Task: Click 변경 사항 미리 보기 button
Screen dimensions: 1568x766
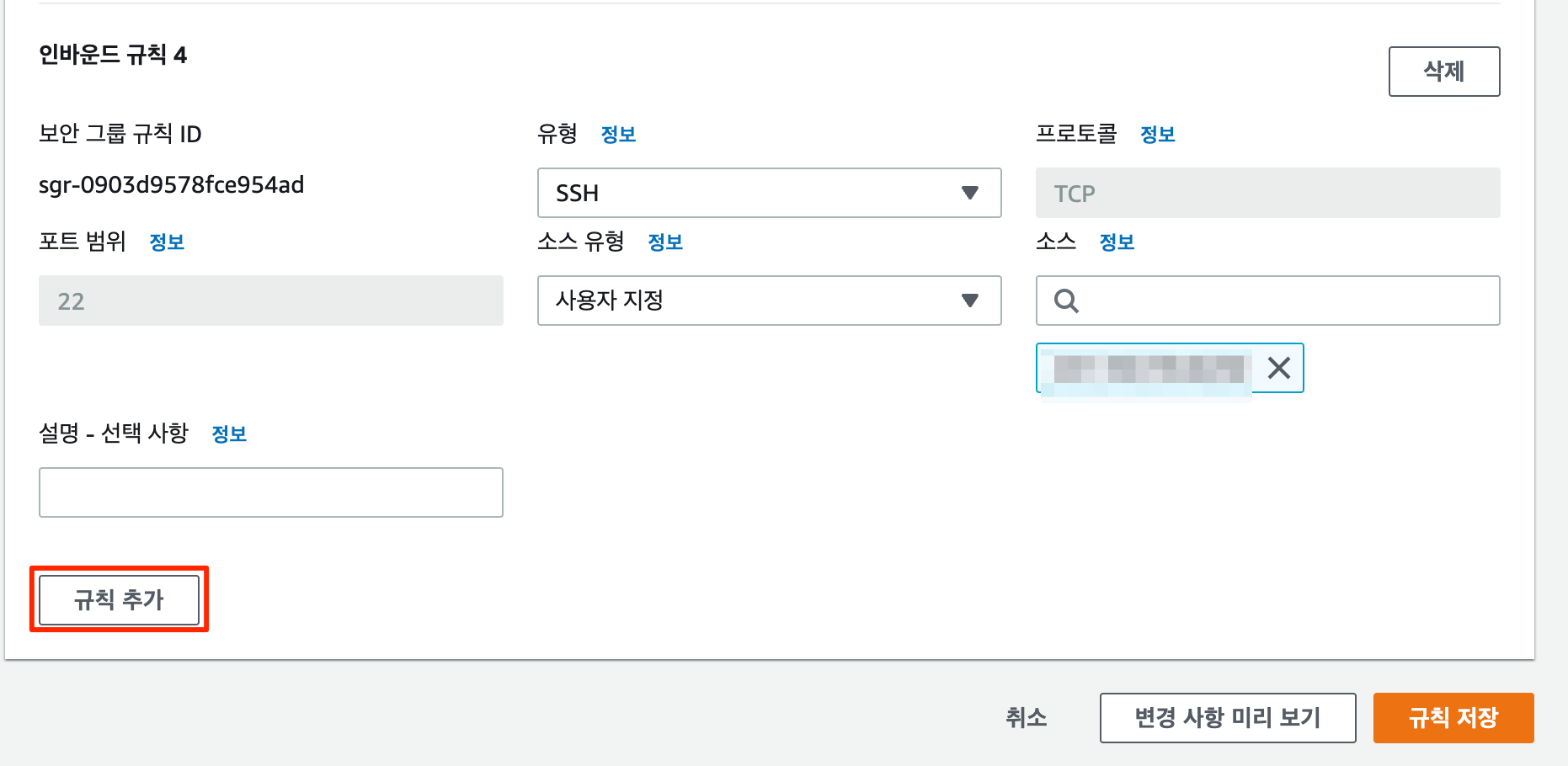Action: pos(1227,717)
